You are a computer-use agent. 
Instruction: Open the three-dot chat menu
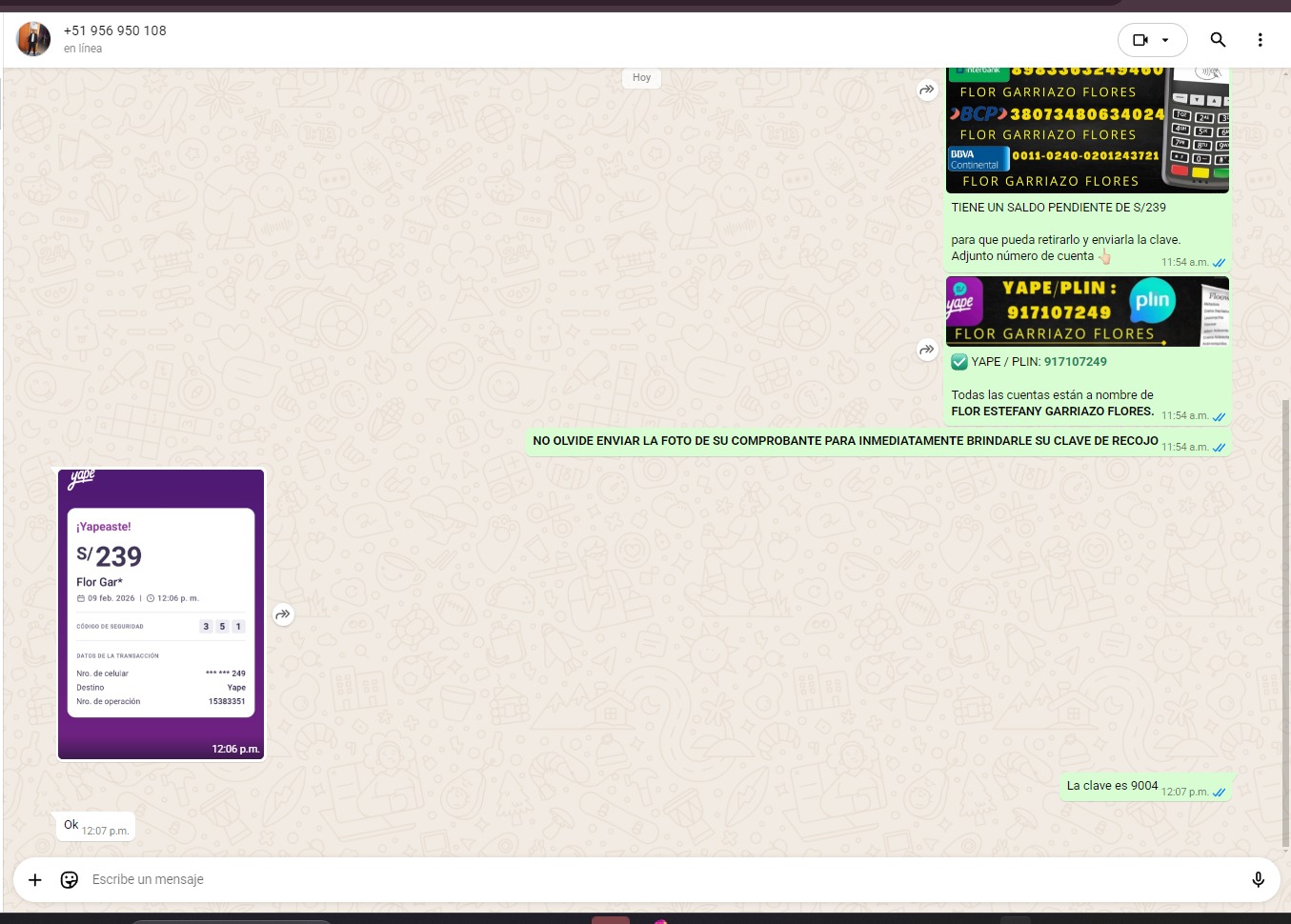[x=1260, y=40]
